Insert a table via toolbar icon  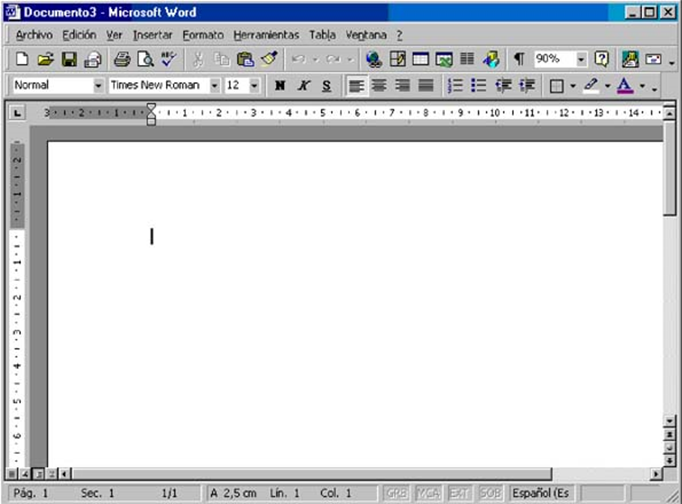point(421,59)
